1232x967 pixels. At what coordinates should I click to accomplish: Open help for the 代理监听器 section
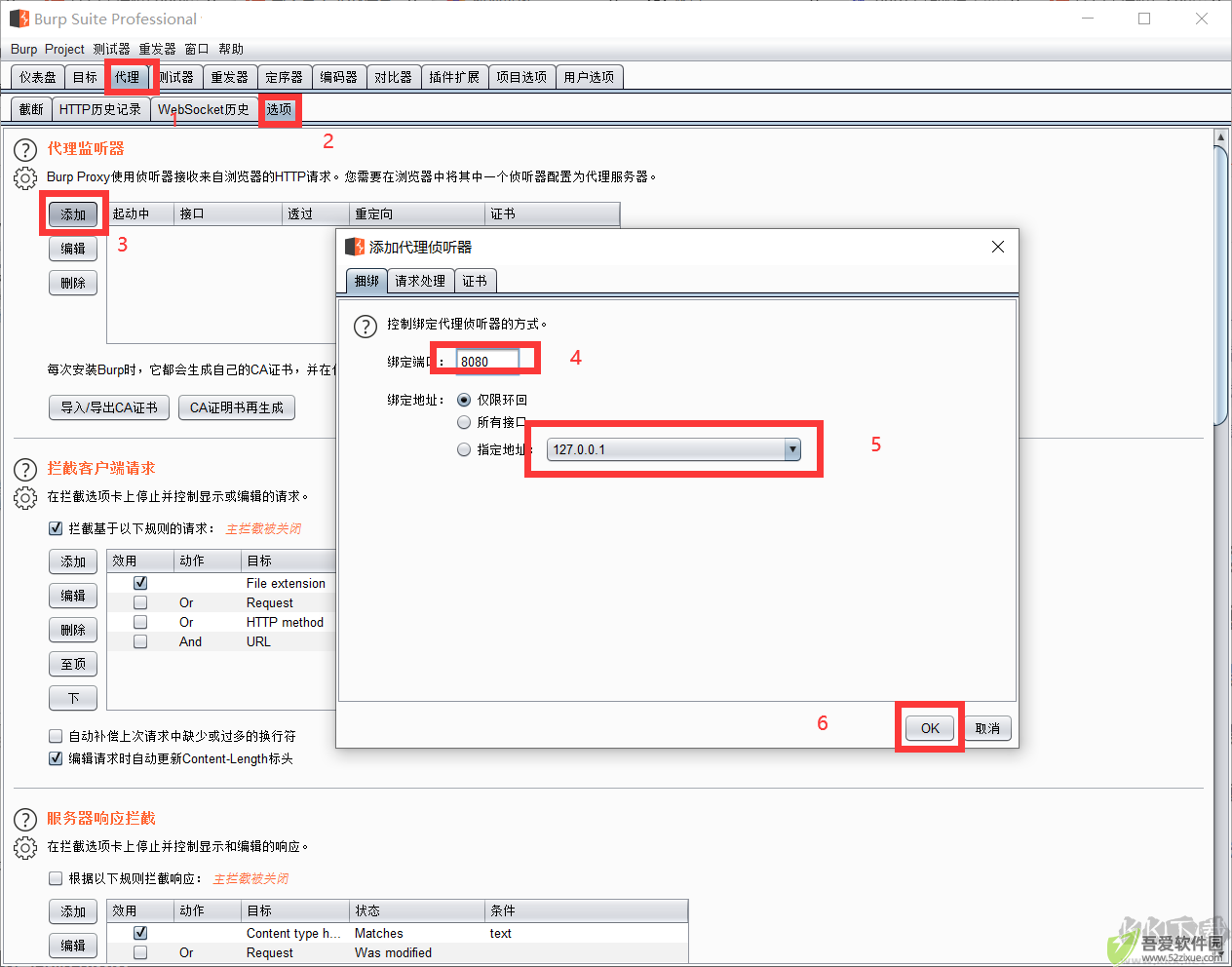pos(25,150)
